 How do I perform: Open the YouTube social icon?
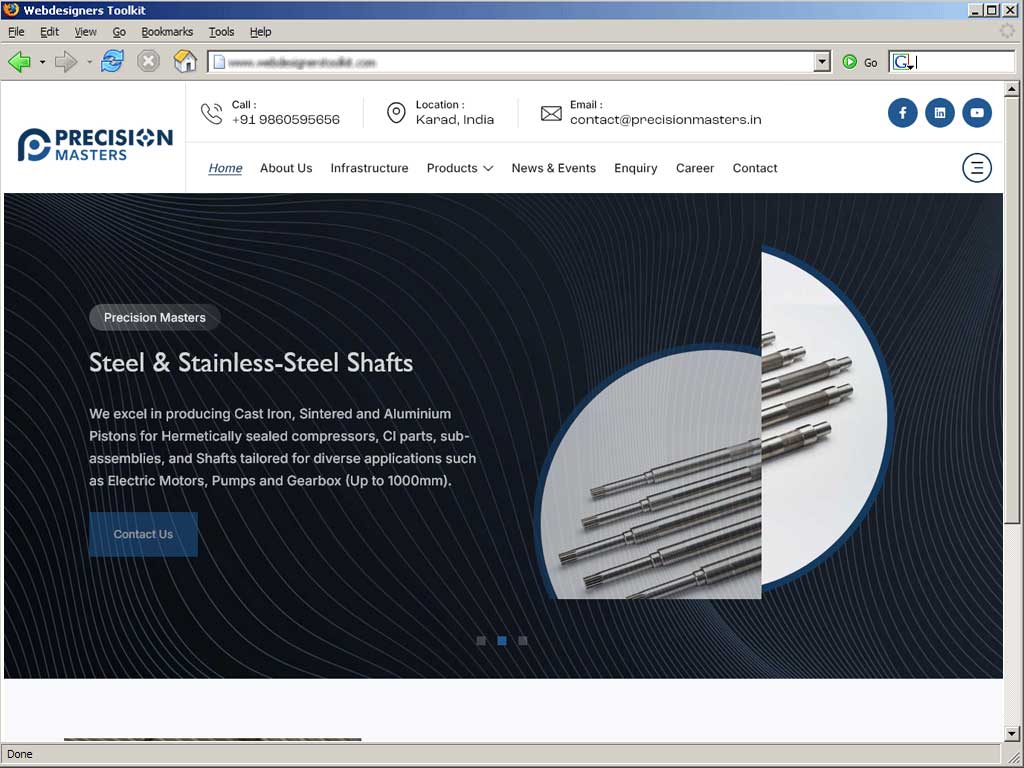click(977, 113)
